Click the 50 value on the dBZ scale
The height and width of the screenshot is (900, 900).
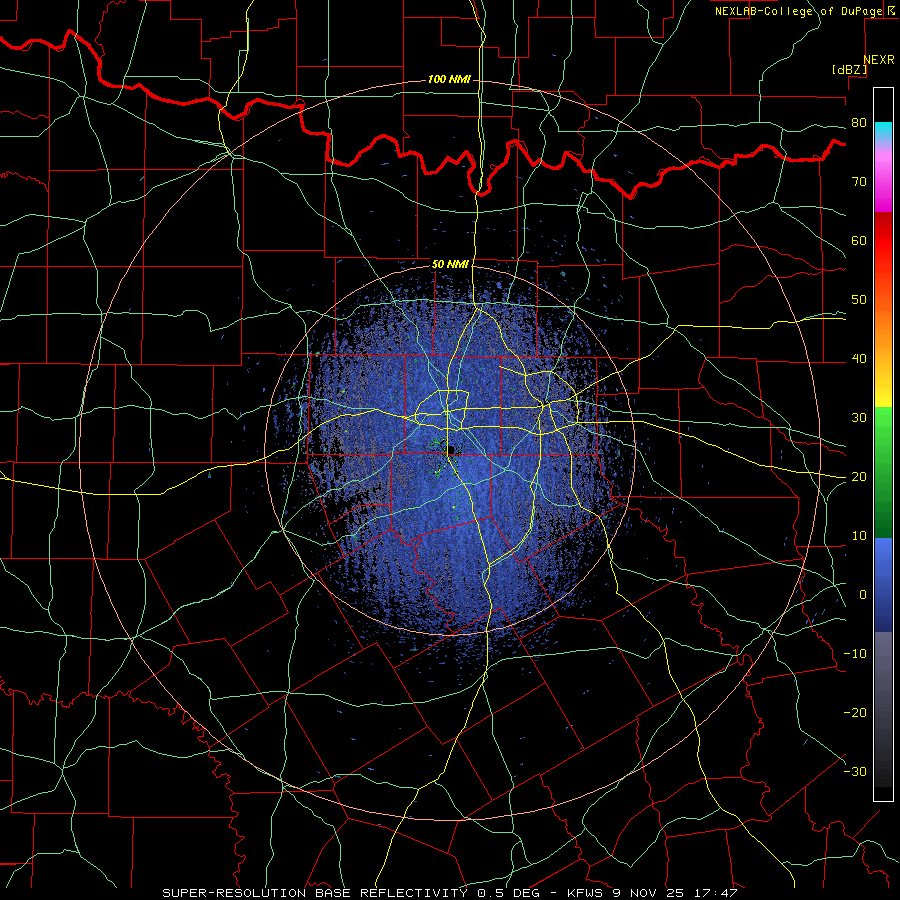click(x=859, y=300)
